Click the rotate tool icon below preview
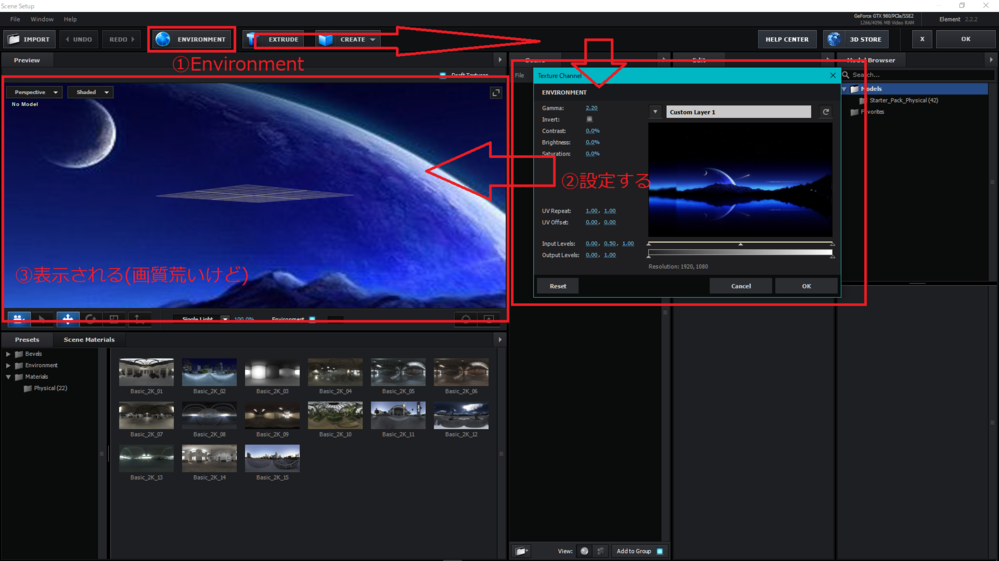The height and width of the screenshot is (561, 999). pyautogui.click(x=91, y=319)
